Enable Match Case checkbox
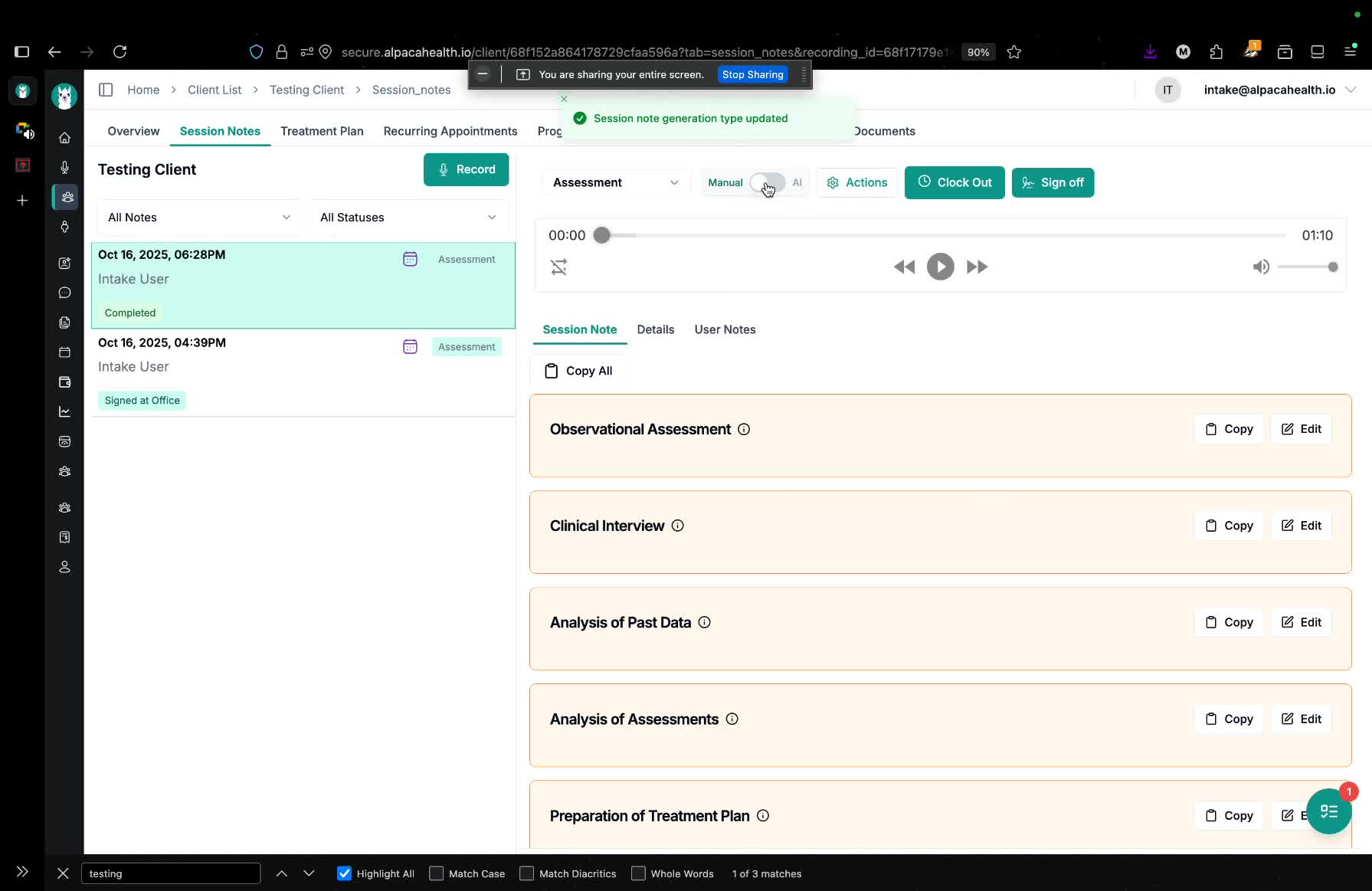The width and height of the screenshot is (1372, 891). click(436, 873)
